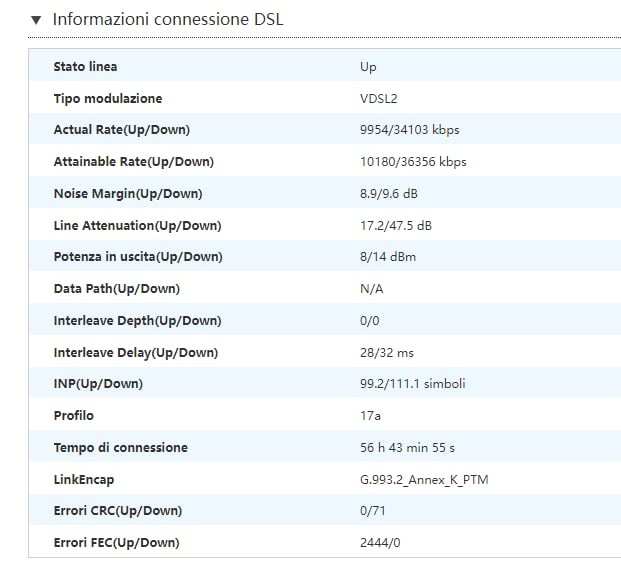Select the Actual Rate value 9954/34103 kbps
Image resolution: width=621 pixels, height=585 pixels.
410,130
